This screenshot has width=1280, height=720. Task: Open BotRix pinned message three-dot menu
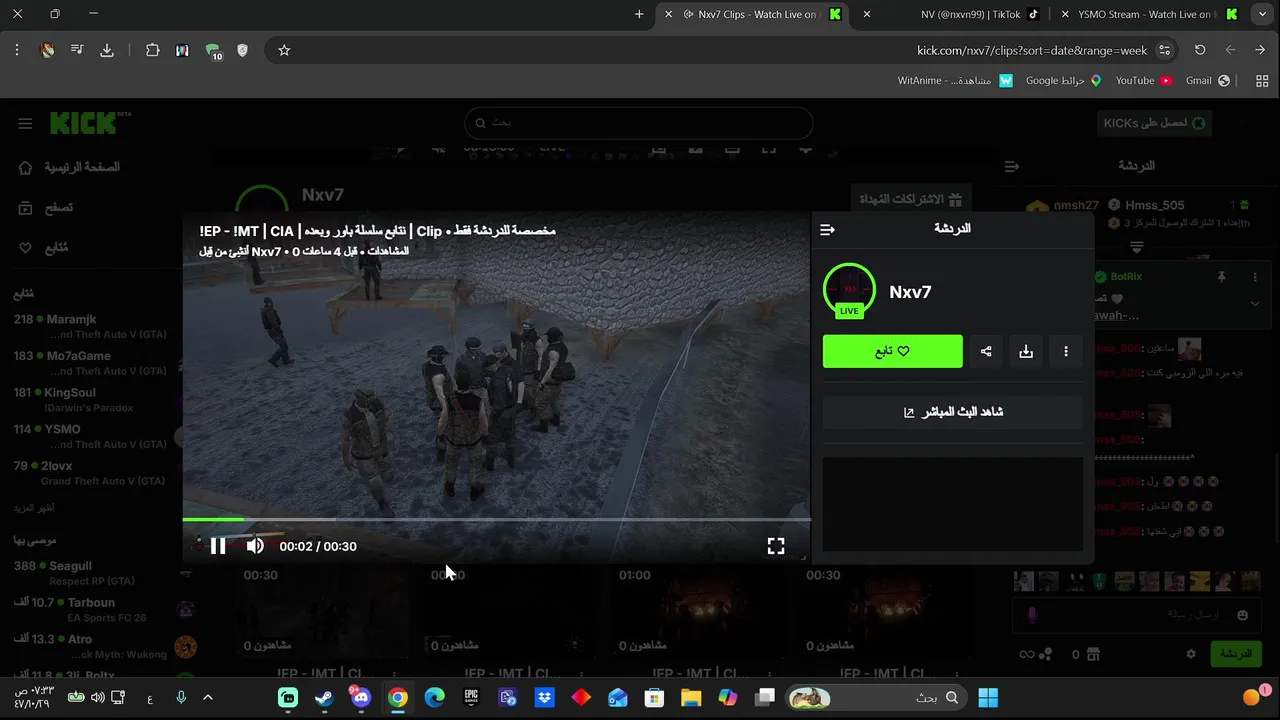click(x=1255, y=276)
